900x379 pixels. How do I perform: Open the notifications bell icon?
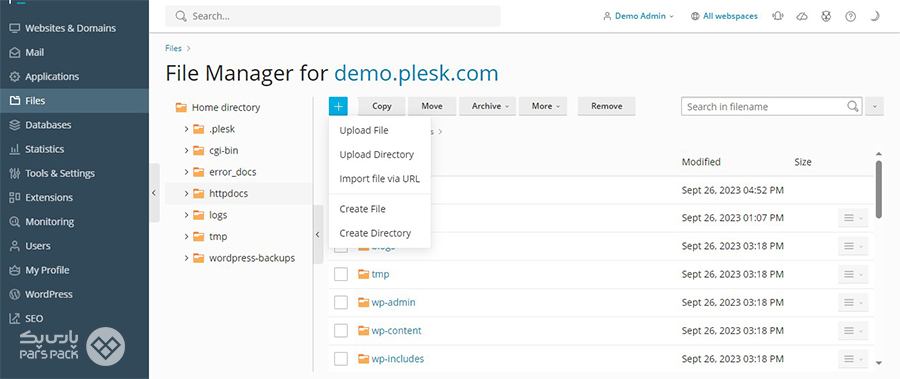click(778, 17)
